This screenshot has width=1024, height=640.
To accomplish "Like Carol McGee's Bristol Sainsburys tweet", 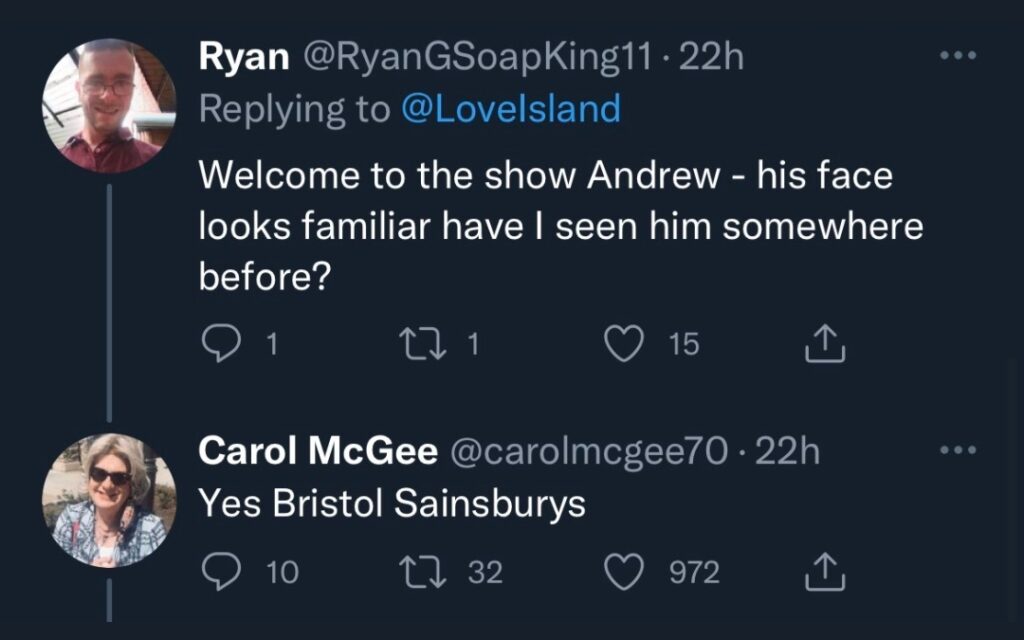I will (624, 571).
